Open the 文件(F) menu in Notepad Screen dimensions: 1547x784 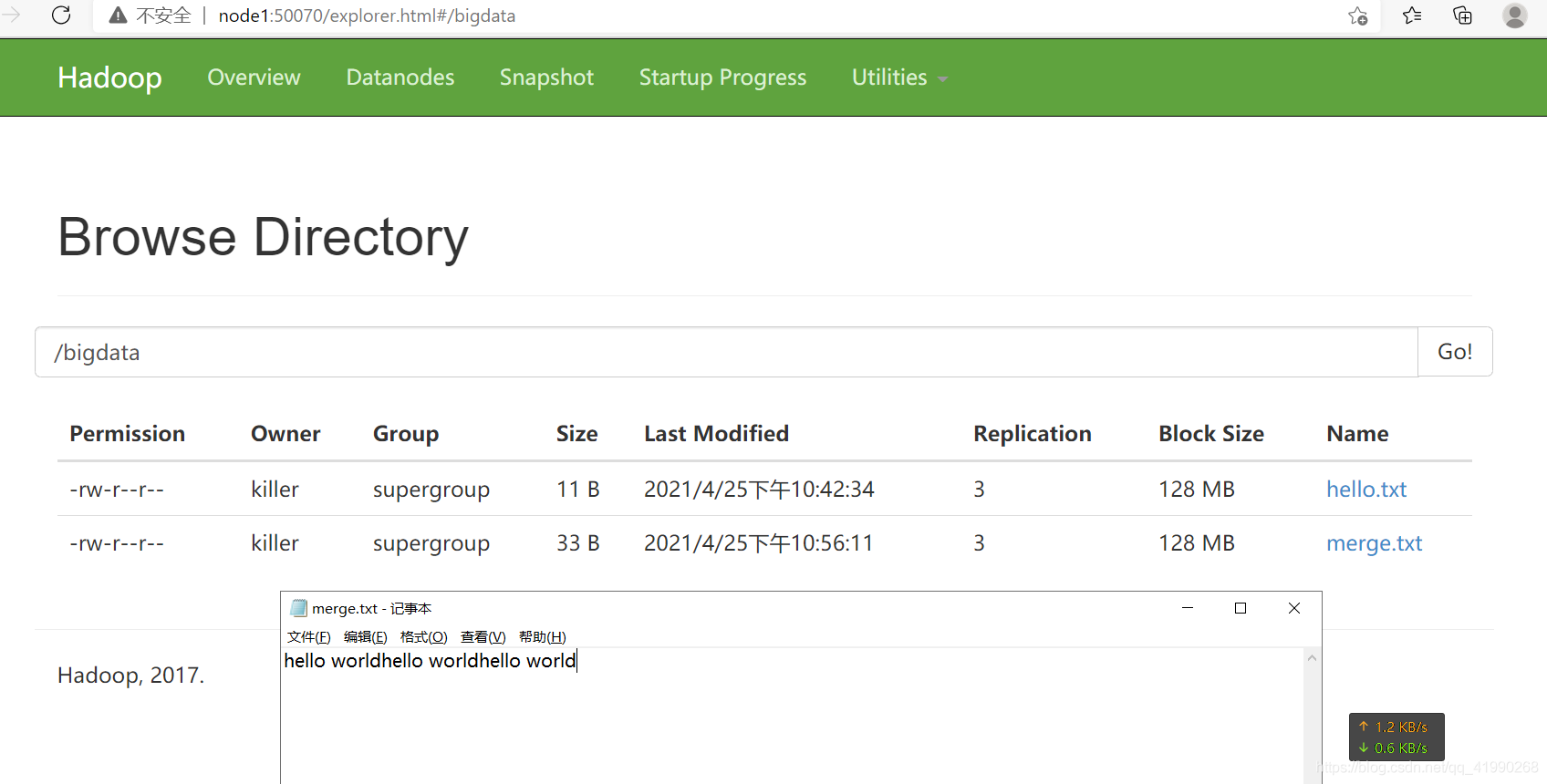pos(309,636)
